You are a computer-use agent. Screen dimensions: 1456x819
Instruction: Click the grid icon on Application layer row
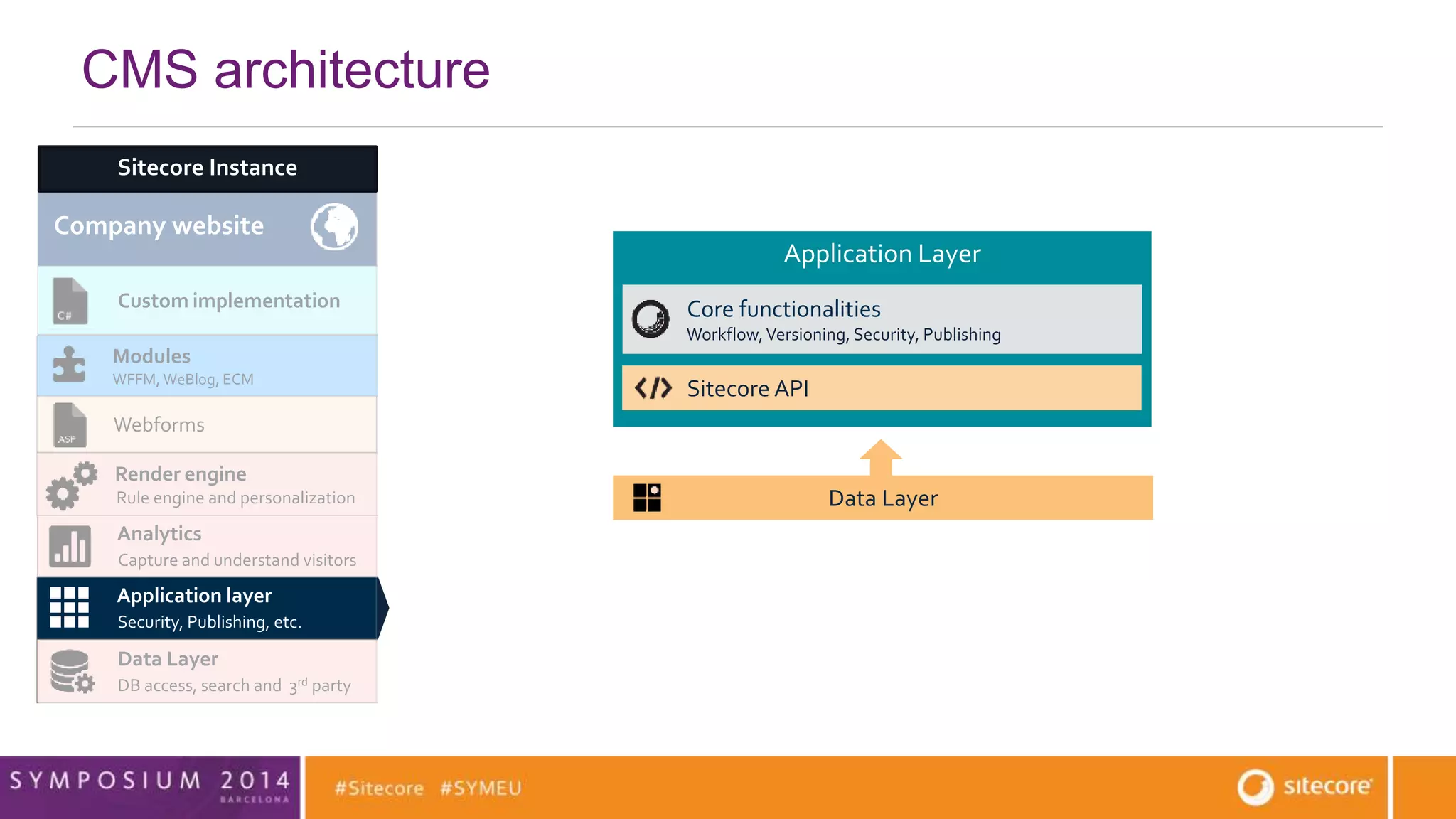click(x=70, y=608)
